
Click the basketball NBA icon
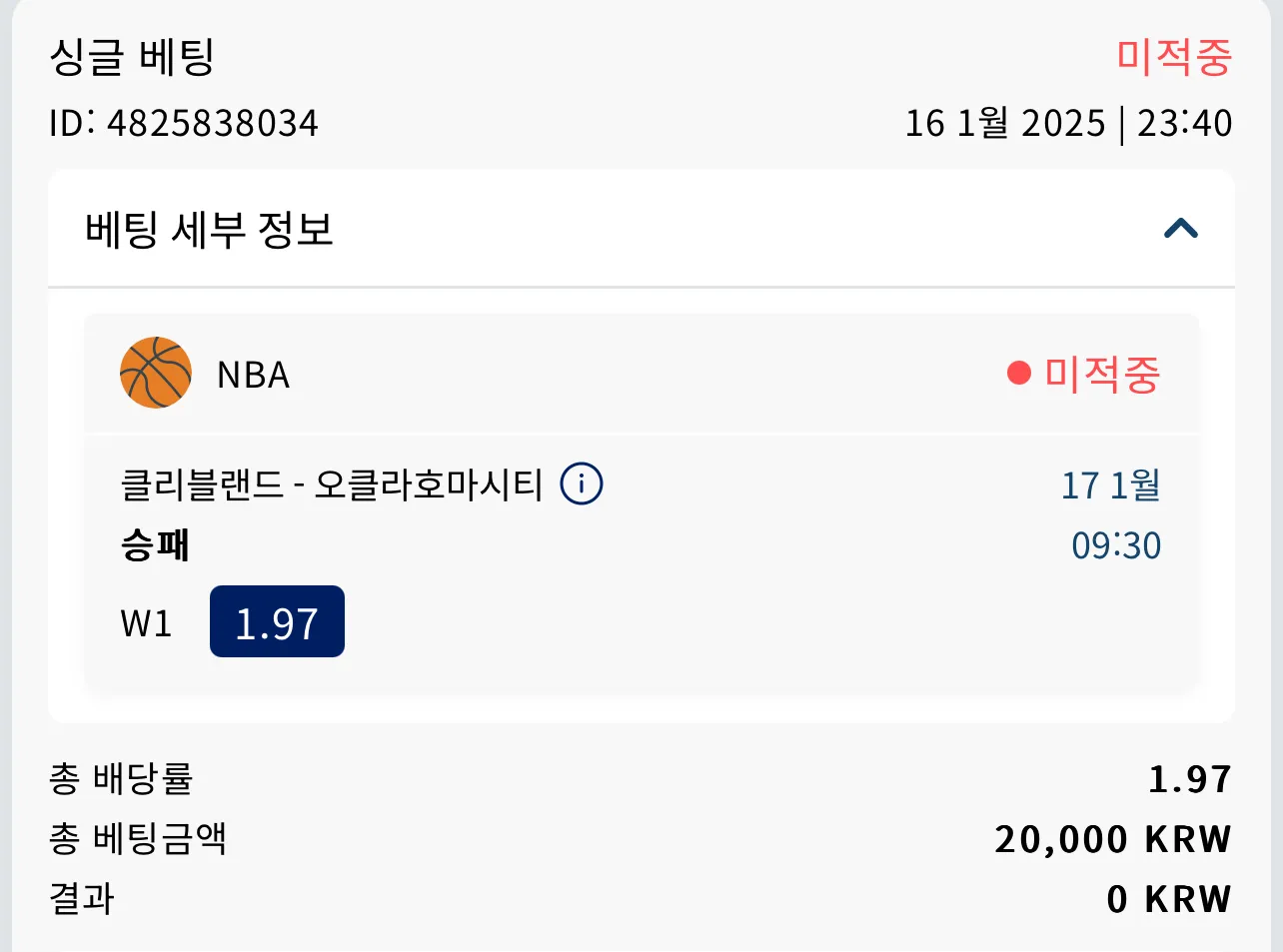[156, 373]
